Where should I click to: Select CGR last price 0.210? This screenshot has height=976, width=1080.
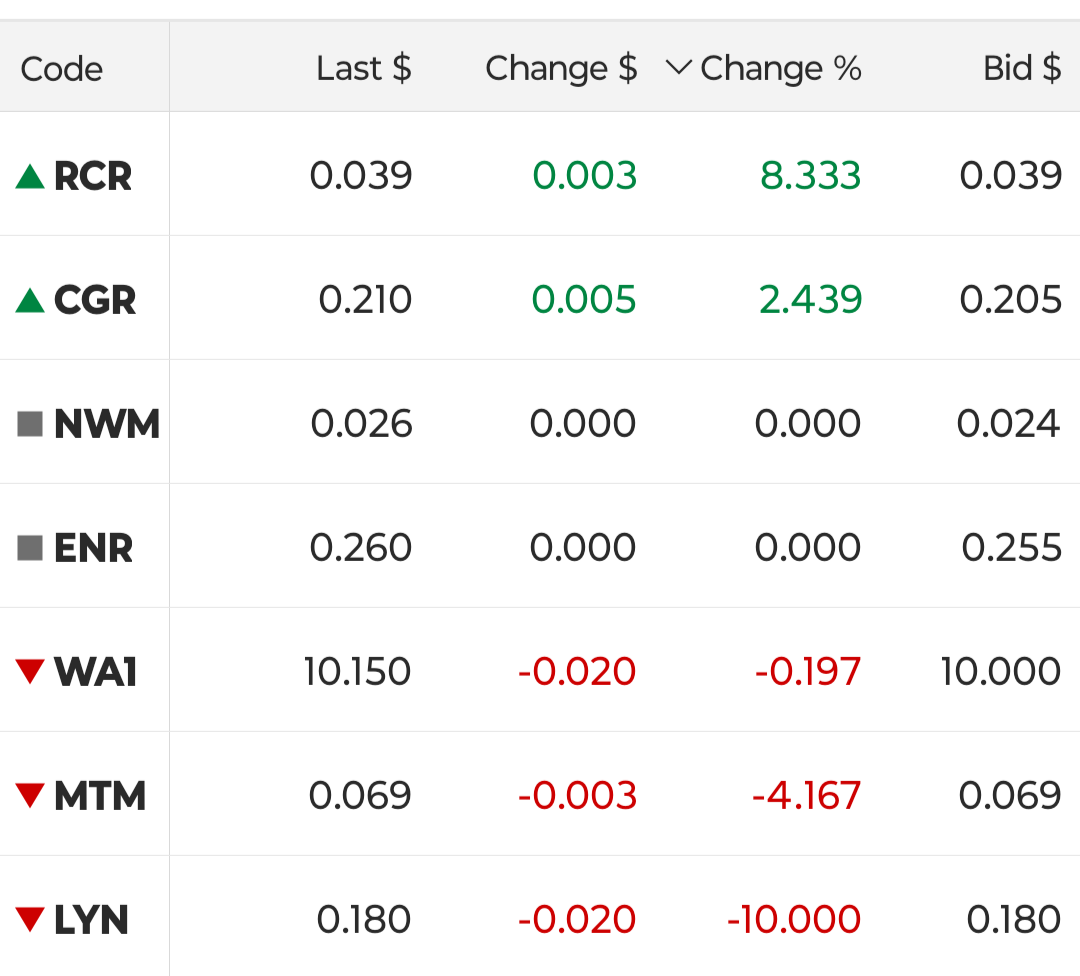click(x=365, y=300)
